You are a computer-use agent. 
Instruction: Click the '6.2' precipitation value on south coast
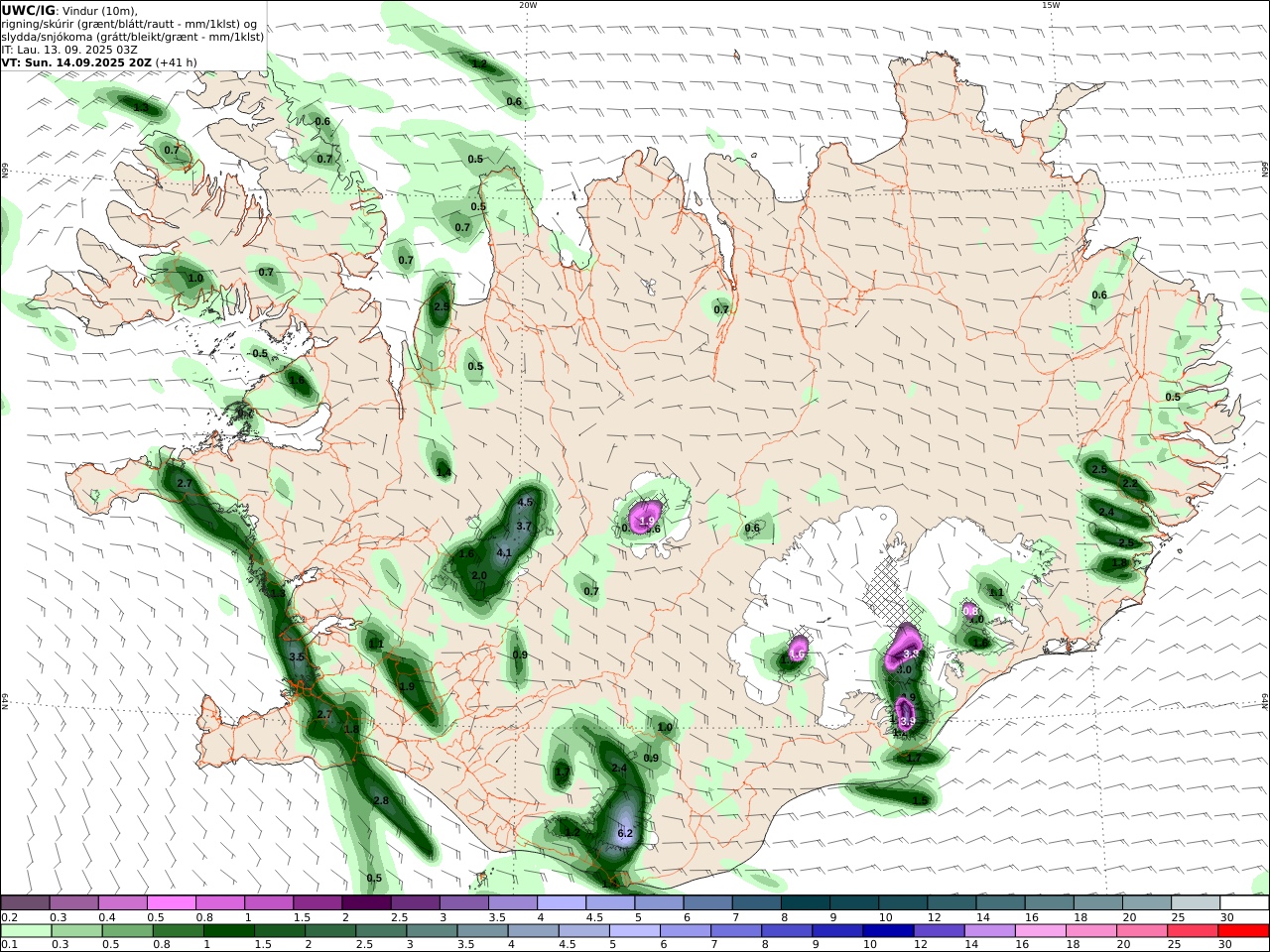[x=625, y=834]
